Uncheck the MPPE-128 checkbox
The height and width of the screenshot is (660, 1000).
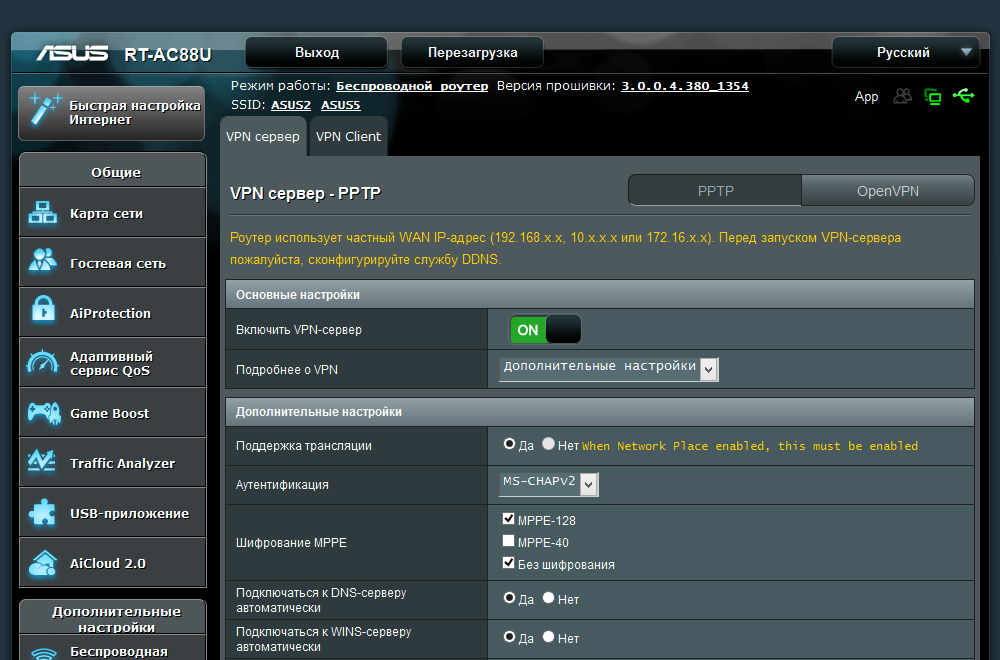(x=508, y=518)
